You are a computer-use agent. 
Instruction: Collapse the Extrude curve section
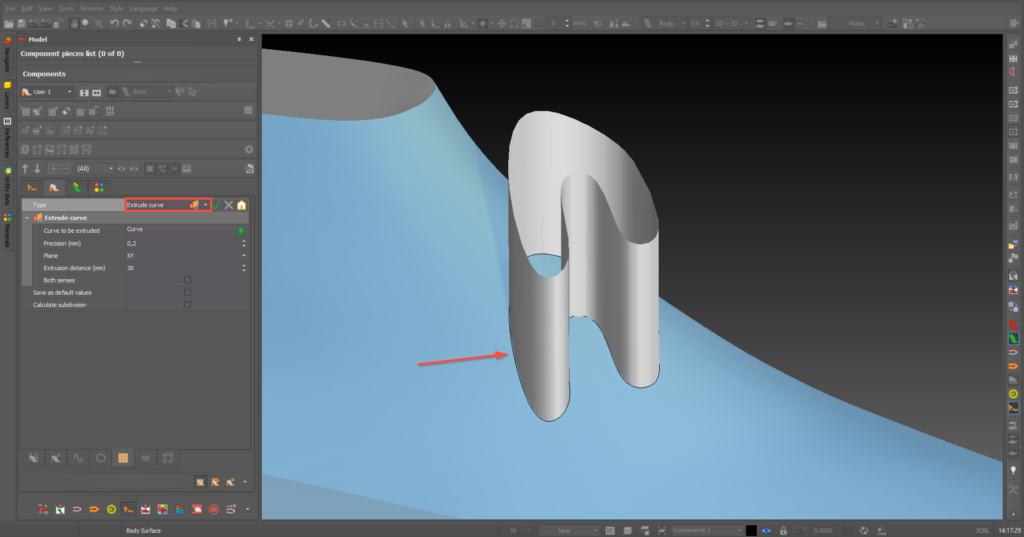point(27,218)
